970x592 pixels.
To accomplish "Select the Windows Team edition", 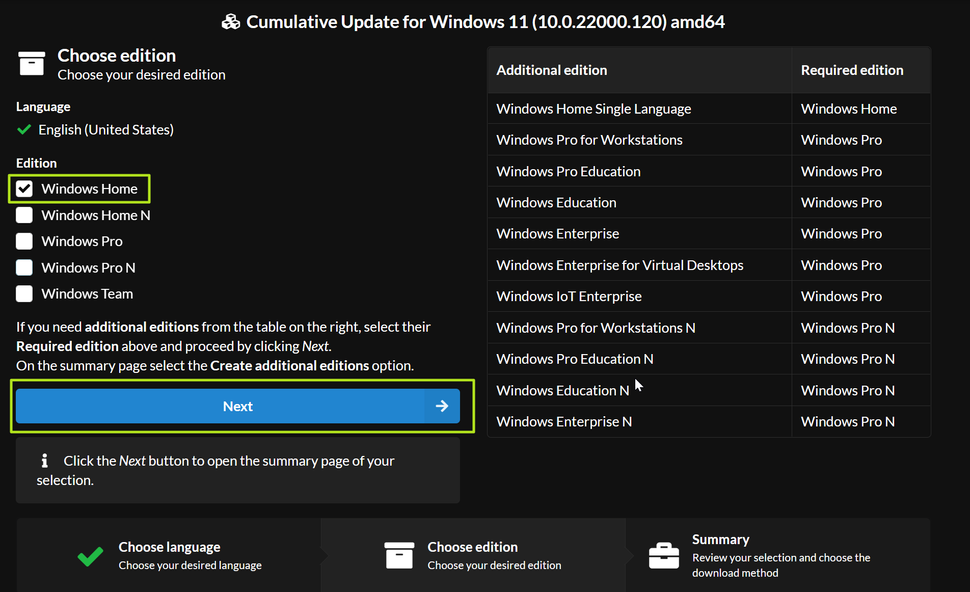I will click(x=23, y=293).
